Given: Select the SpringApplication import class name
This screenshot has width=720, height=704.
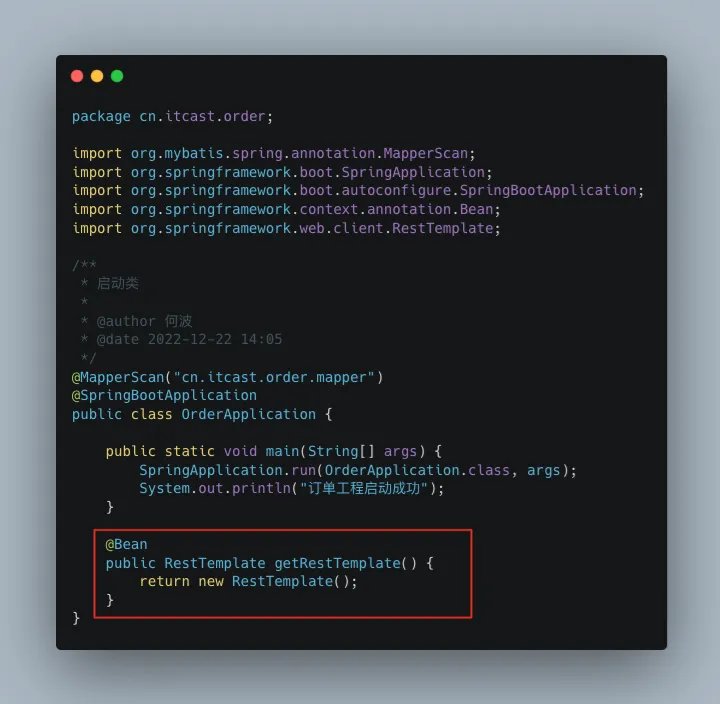Looking at the screenshot, I should point(413,172).
